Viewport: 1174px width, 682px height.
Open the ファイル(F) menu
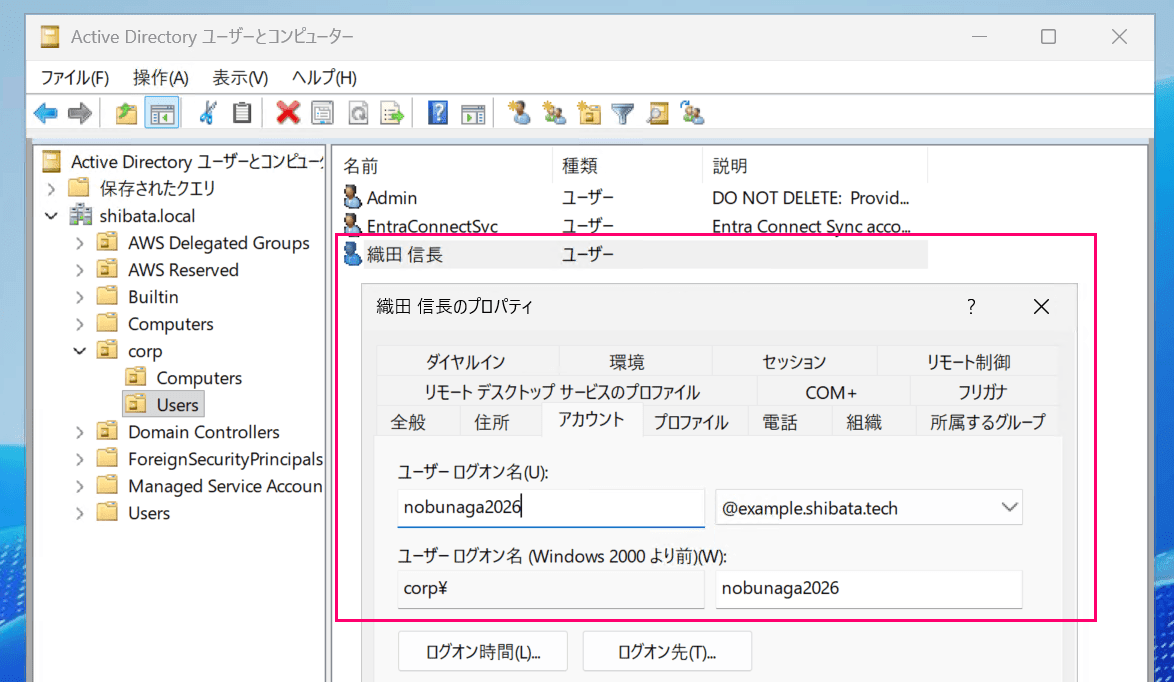coord(75,78)
